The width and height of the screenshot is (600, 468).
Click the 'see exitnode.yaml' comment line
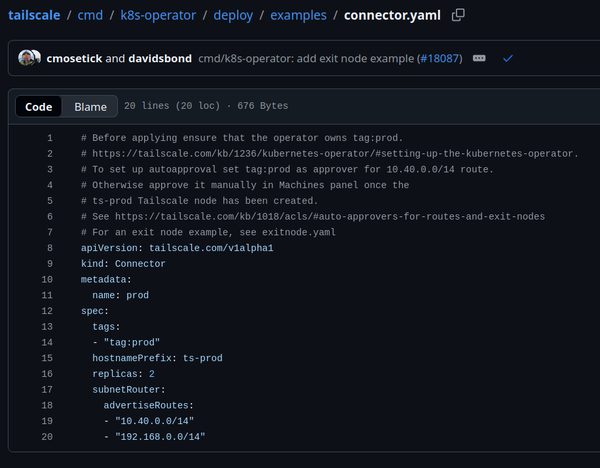[x=208, y=232]
